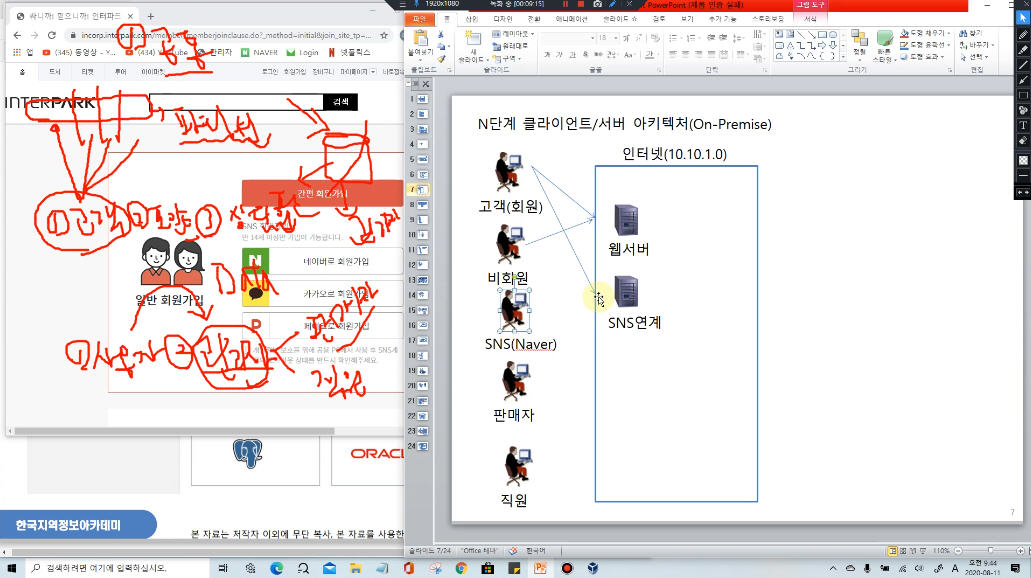
Task: Open Chrome apps grid in bookmarks bar
Action: (x=17, y=52)
